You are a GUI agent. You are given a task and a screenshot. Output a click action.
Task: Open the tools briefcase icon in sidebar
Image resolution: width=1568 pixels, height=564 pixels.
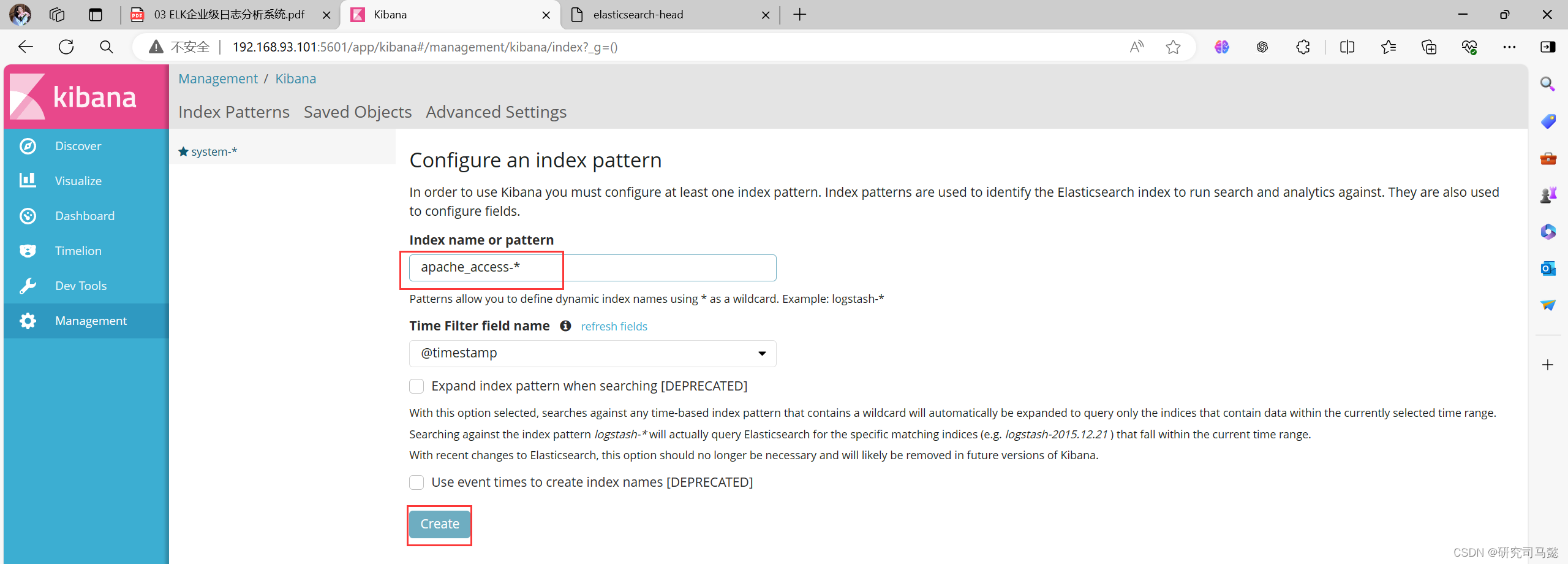pos(1548,158)
